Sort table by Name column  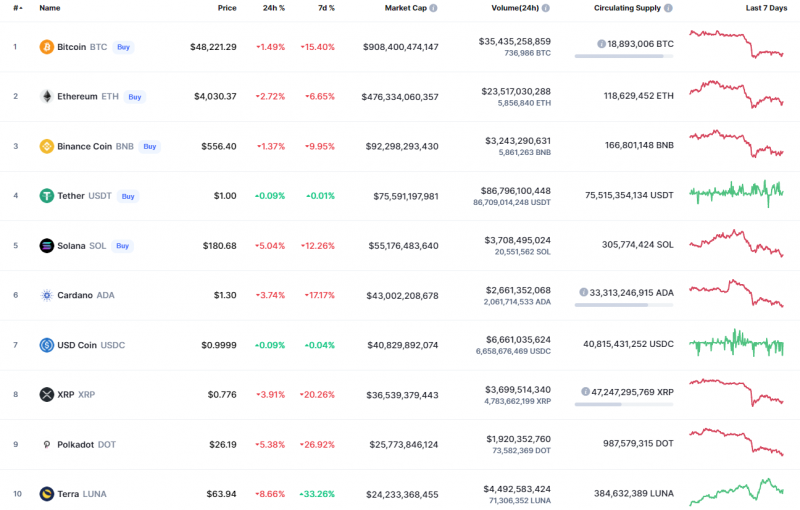tap(49, 8)
